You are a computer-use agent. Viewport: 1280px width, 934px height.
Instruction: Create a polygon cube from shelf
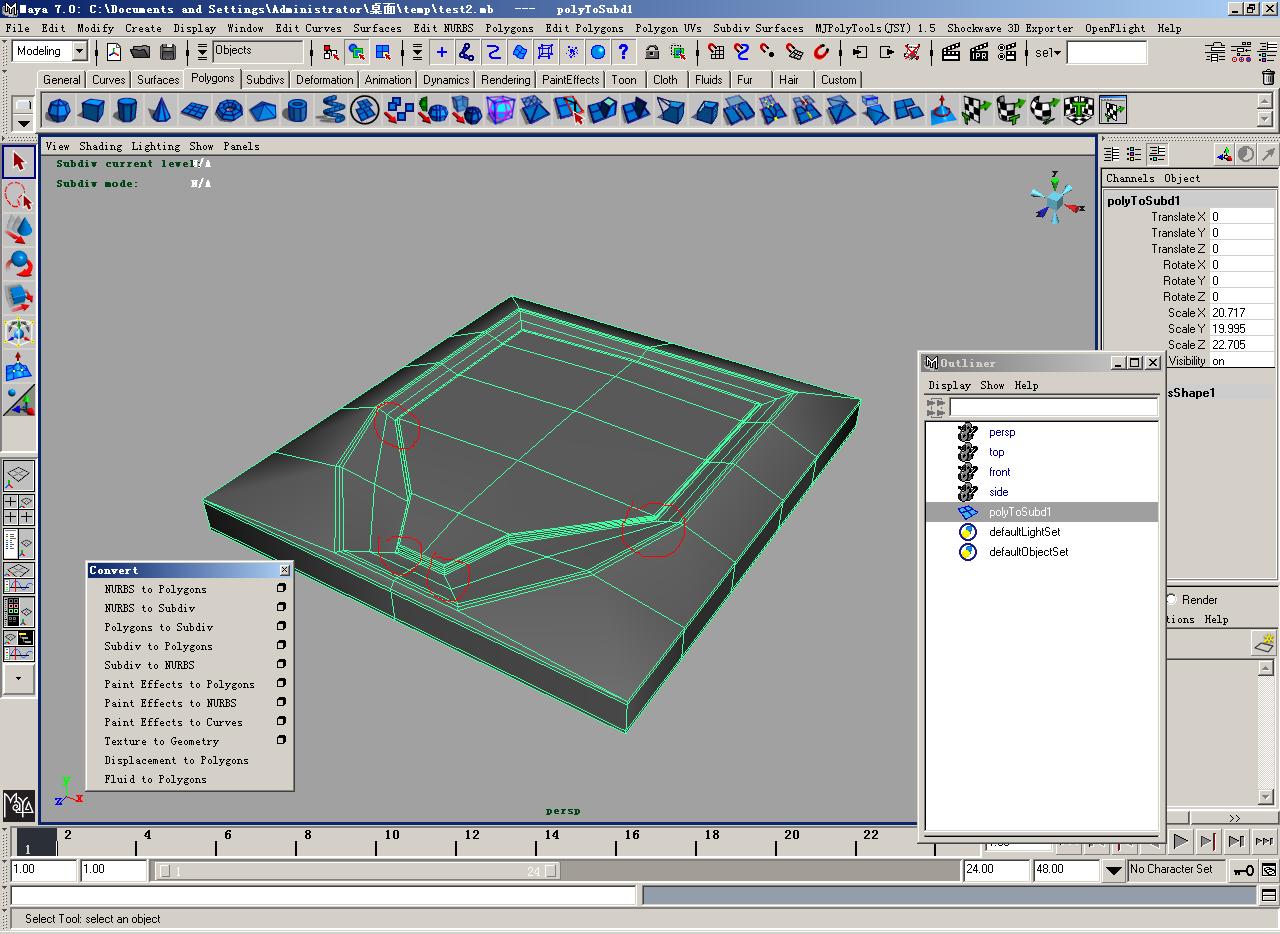[x=93, y=110]
